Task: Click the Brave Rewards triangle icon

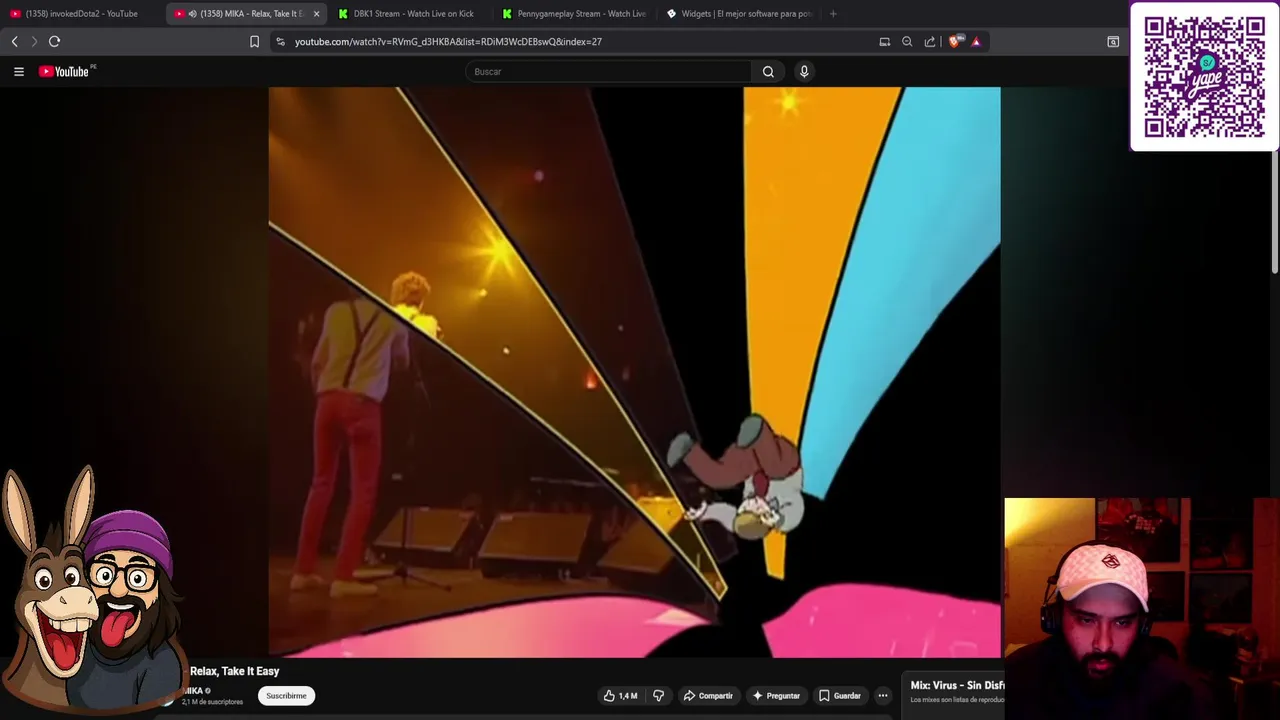Action: tap(976, 42)
